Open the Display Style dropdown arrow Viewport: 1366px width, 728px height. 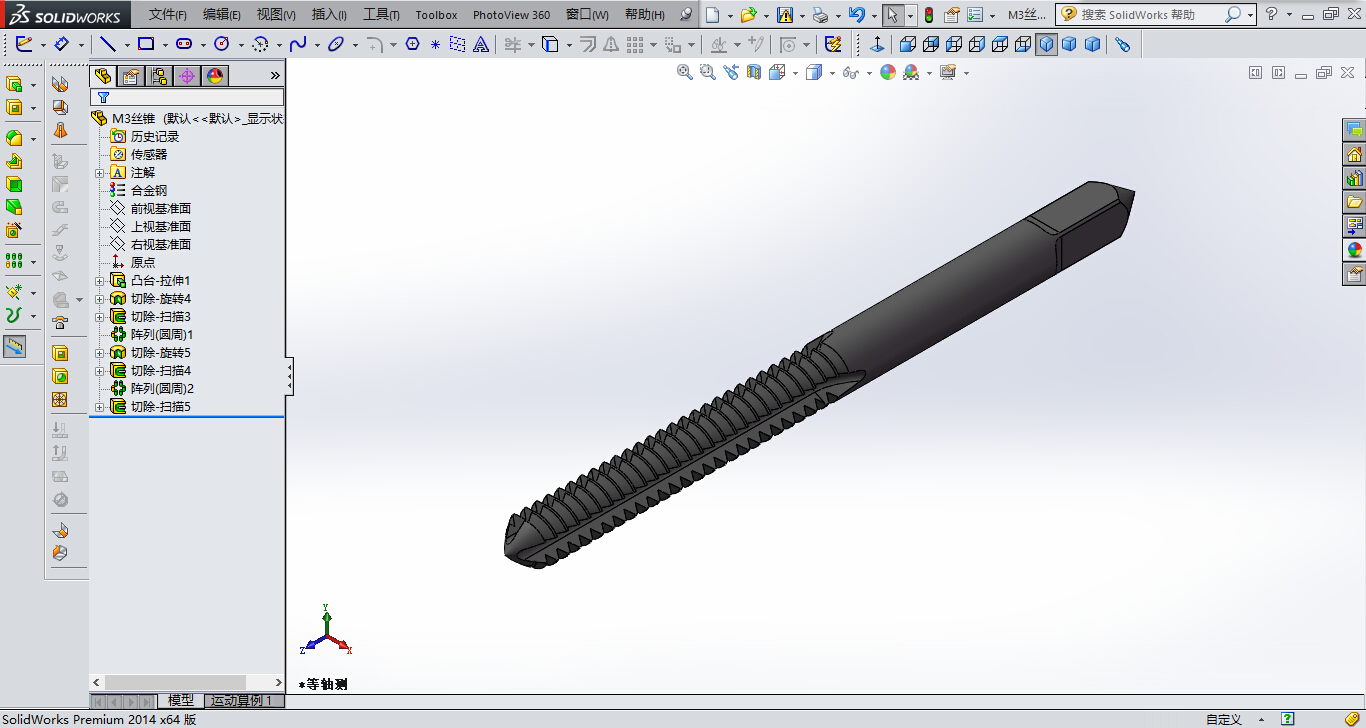[x=831, y=73]
